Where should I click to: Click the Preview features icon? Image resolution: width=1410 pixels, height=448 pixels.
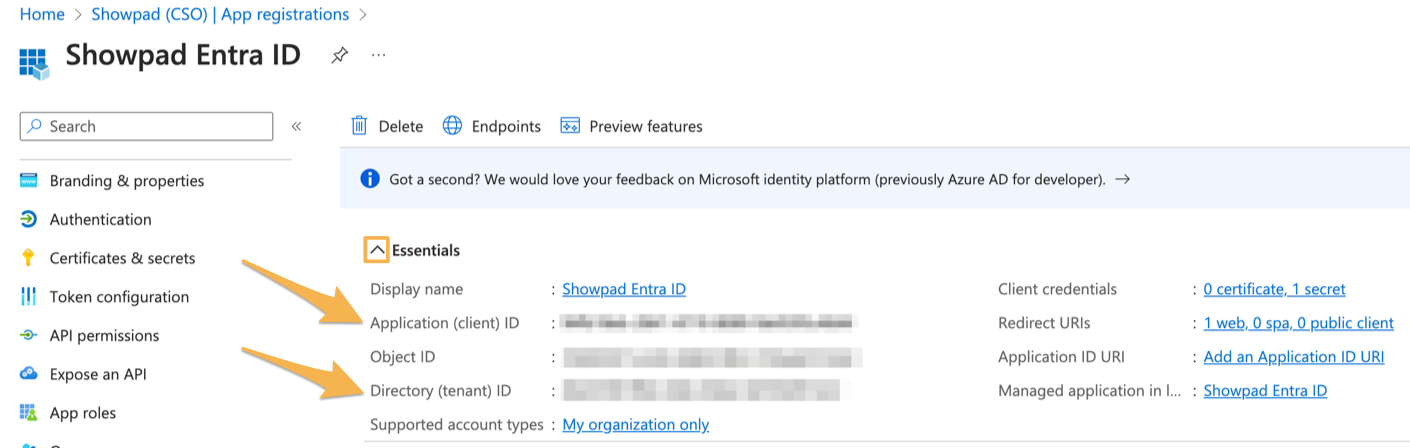pos(570,126)
